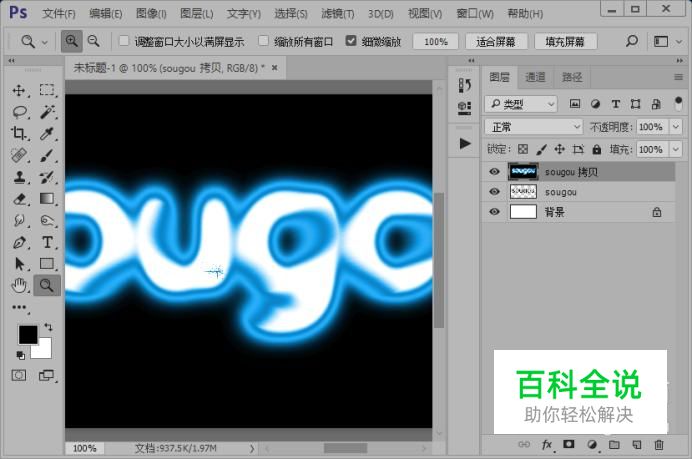
Task: Hide the sougou layer
Action: pos(494,192)
